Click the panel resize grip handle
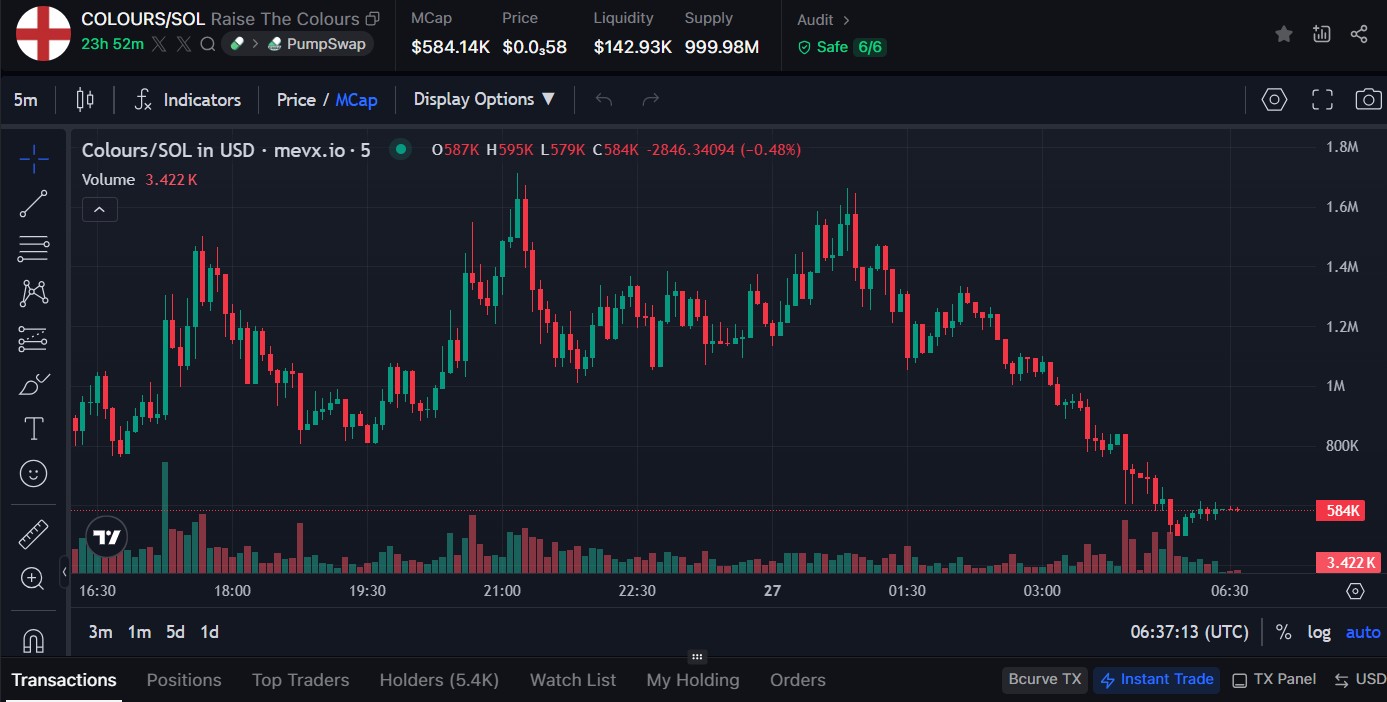The width and height of the screenshot is (1387, 702). 697,657
